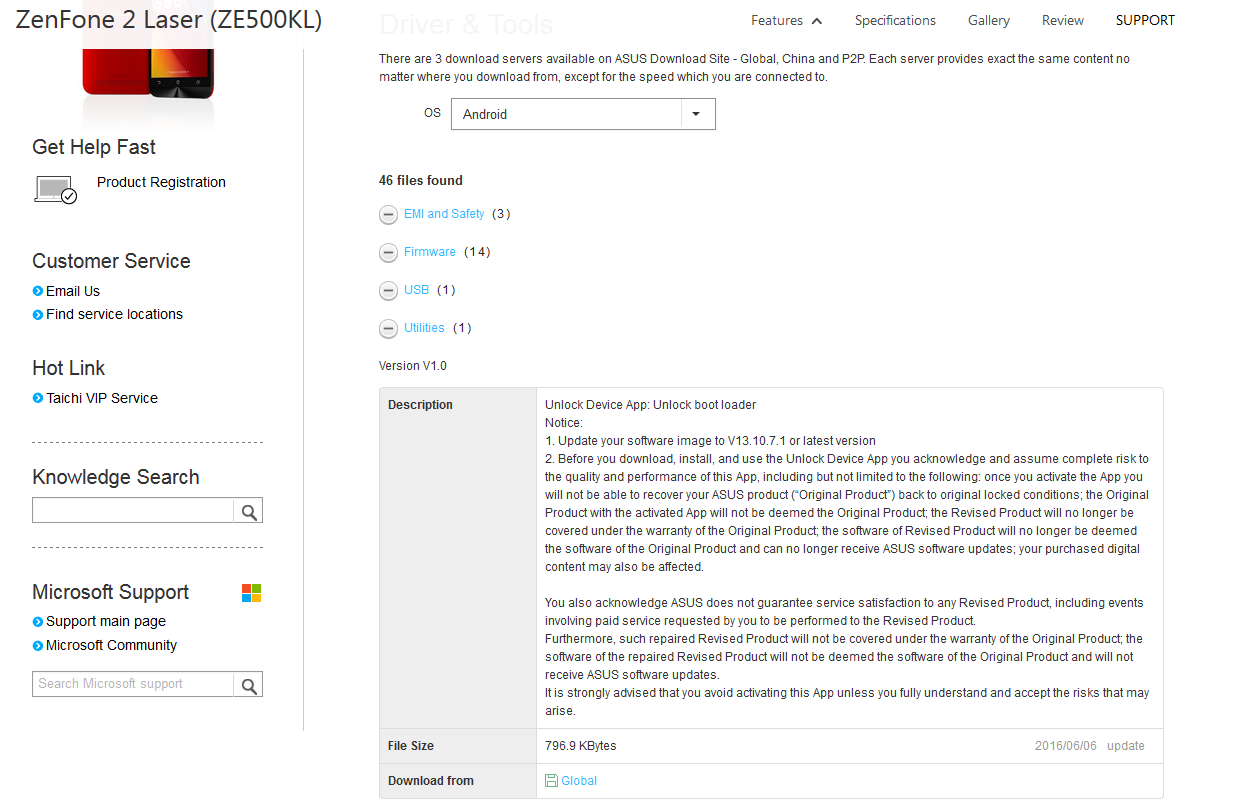Click the Utilities category link
The image size is (1250, 808).
tap(424, 328)
